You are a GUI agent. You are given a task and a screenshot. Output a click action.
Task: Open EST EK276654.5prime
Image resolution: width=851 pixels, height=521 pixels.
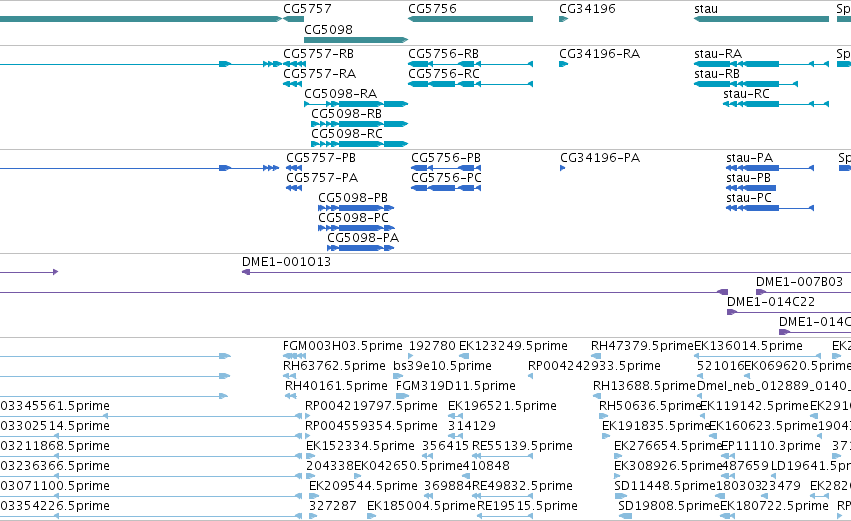click(x=668, y=447)
